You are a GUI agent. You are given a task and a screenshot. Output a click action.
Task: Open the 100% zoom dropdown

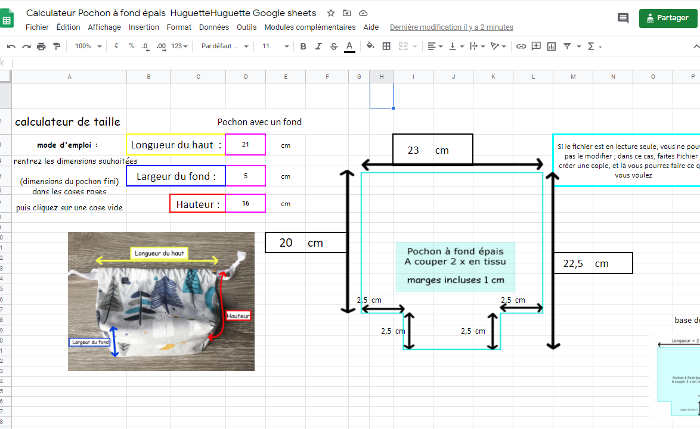click(88, 46)
